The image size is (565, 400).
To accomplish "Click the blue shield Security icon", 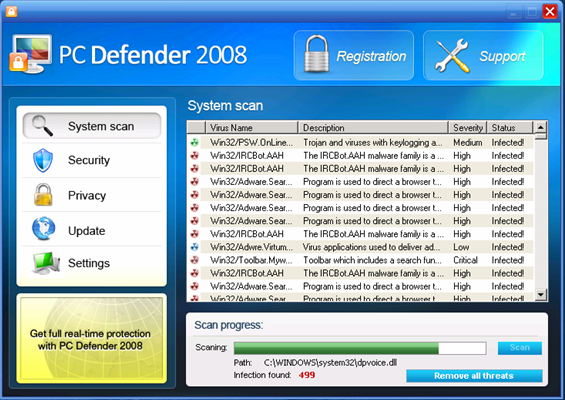I will (43, 160).
